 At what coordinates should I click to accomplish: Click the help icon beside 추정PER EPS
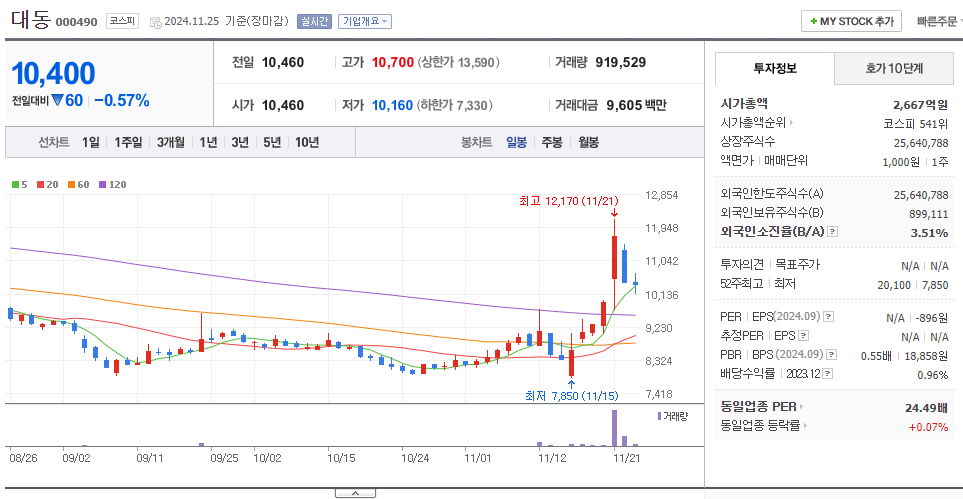[x=804, y=336]
